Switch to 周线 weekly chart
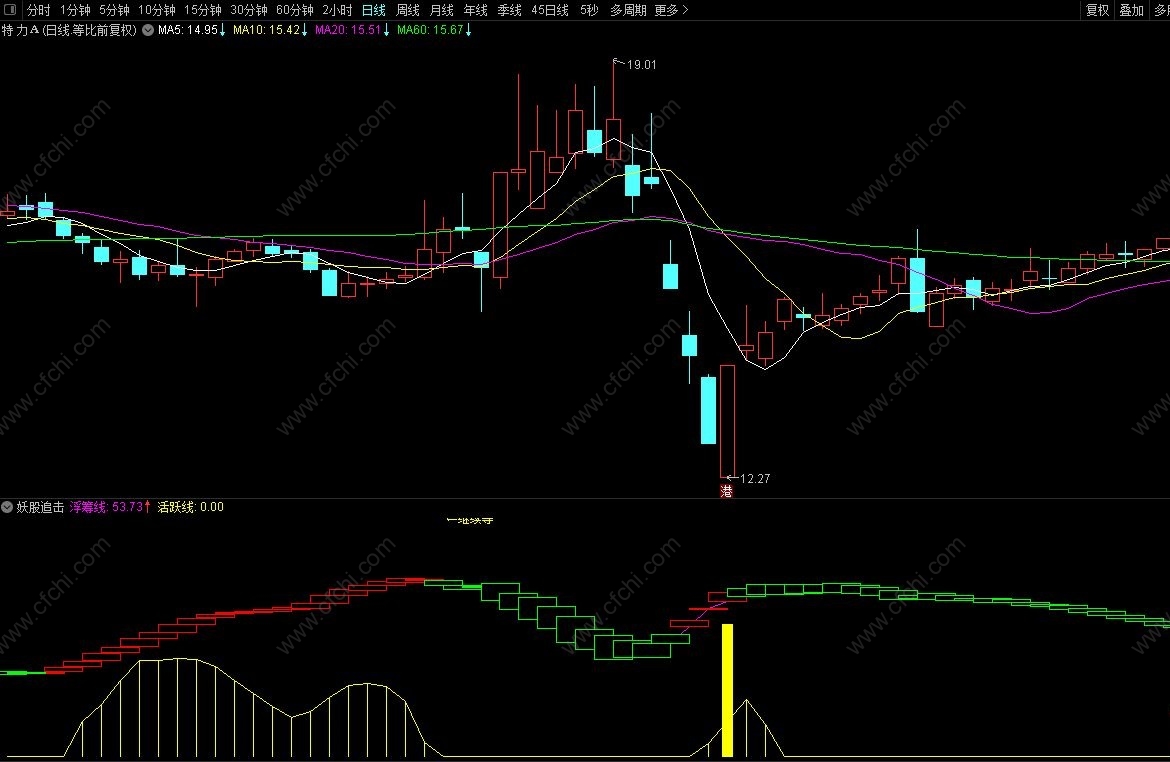The height and width of the screenshot is (762, 1170). pyautogui.click(x=407, y=10)
